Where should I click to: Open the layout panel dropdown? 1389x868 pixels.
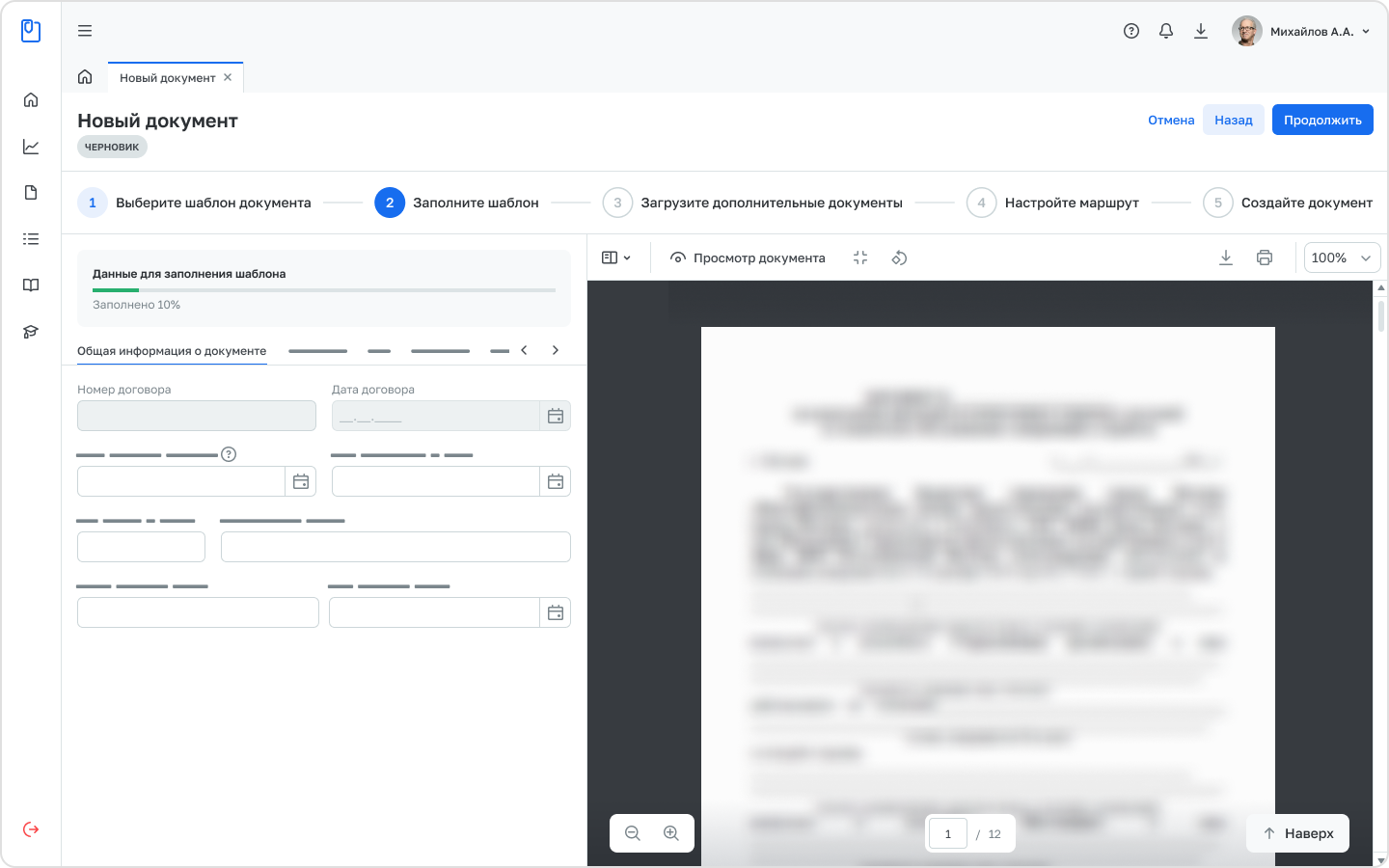[x=616, y=258]
